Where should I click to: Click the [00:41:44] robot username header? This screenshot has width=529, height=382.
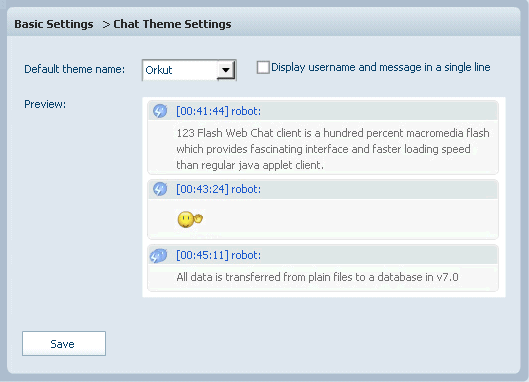218,111
